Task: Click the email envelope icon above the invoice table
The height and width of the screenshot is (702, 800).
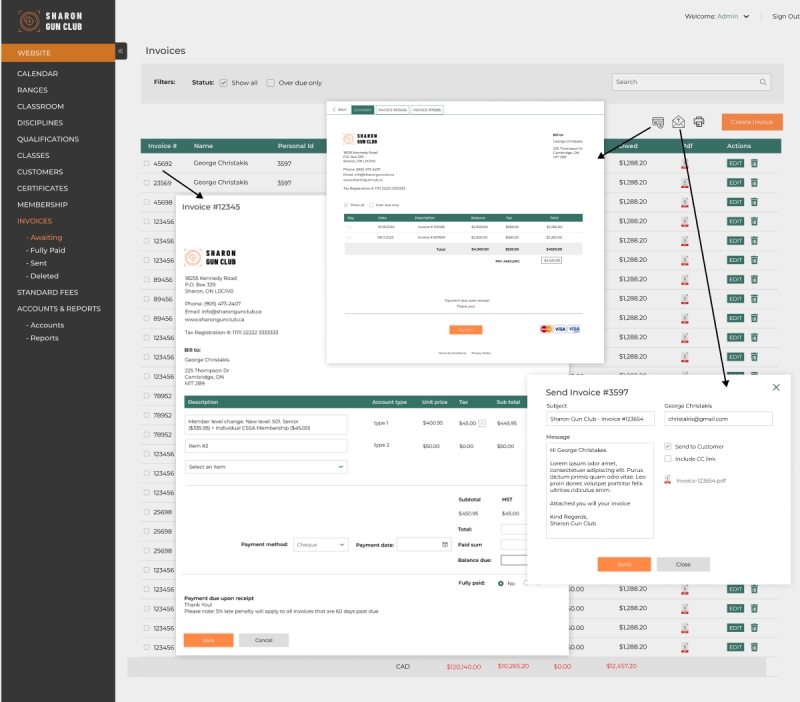Action: 678,122
